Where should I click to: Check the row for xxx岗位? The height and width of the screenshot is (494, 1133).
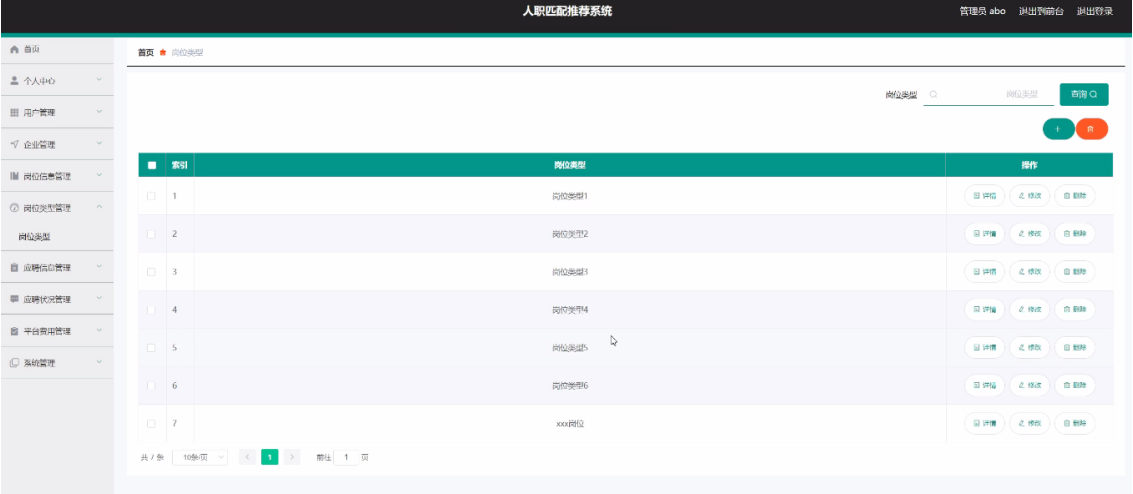coord(151,424)
